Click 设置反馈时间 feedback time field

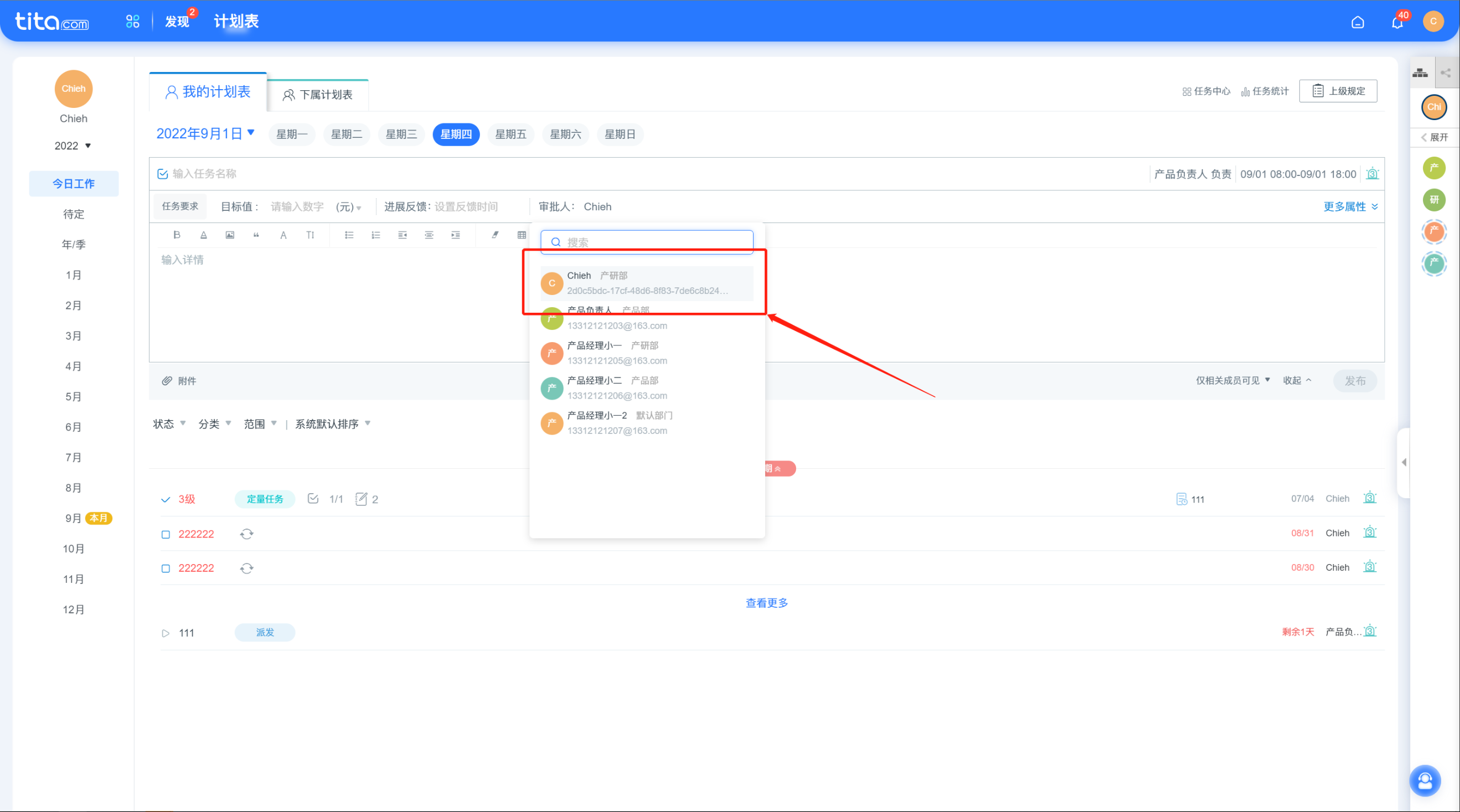coord(466,207)
